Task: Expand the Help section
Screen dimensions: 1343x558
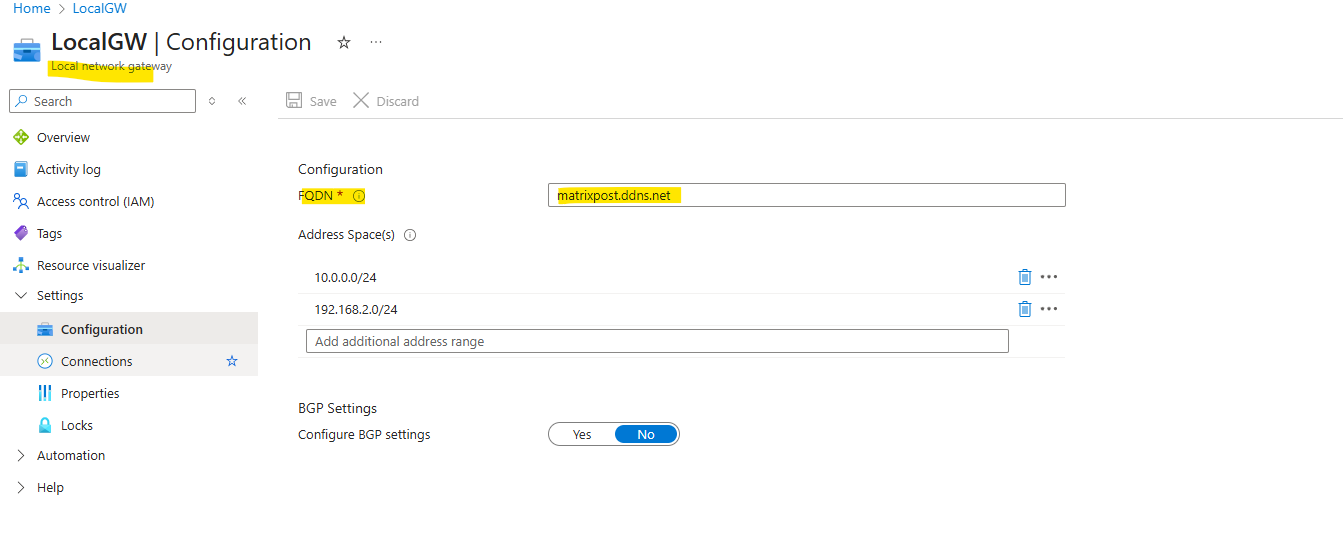Action: 21,487
